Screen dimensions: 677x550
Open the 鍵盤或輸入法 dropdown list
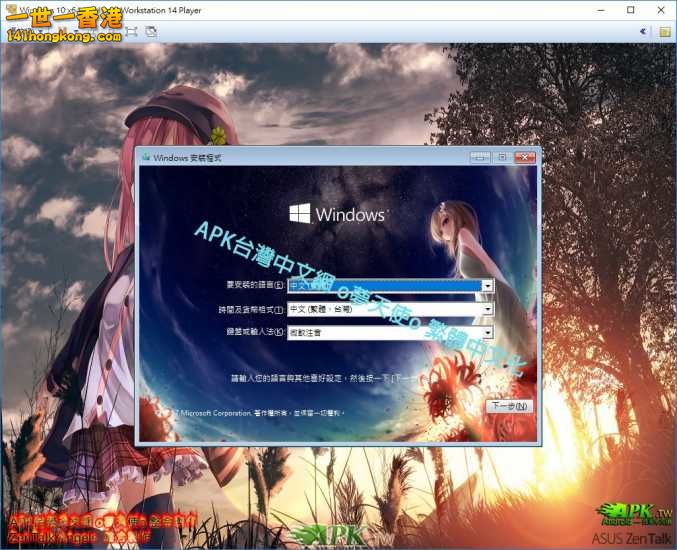(x=487, y=332)
